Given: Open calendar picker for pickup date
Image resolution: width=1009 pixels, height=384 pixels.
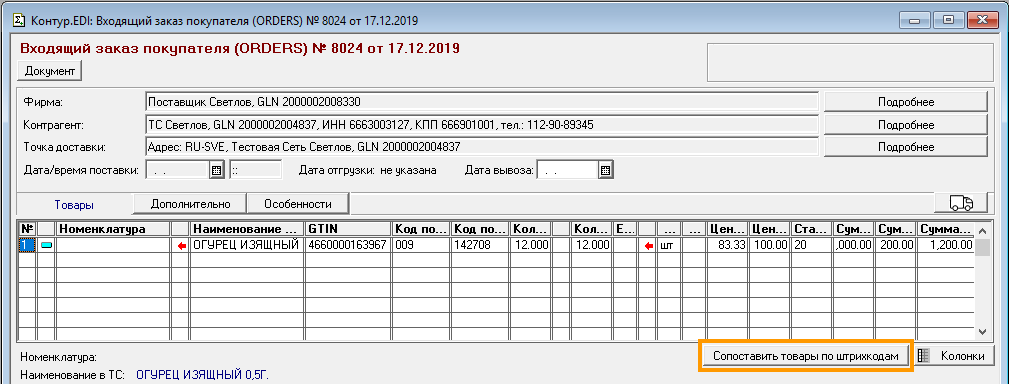Looking at the screenshot, I should [x=605, y=170].
